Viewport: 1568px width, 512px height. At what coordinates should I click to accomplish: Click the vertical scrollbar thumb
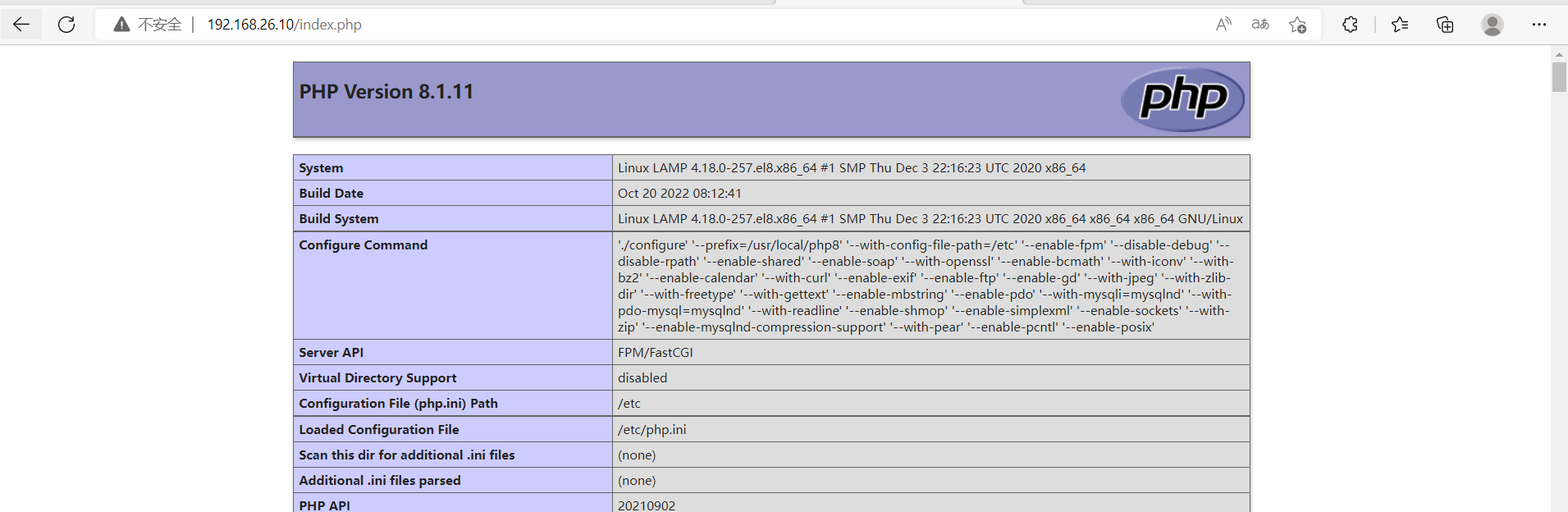(1559, 77)
